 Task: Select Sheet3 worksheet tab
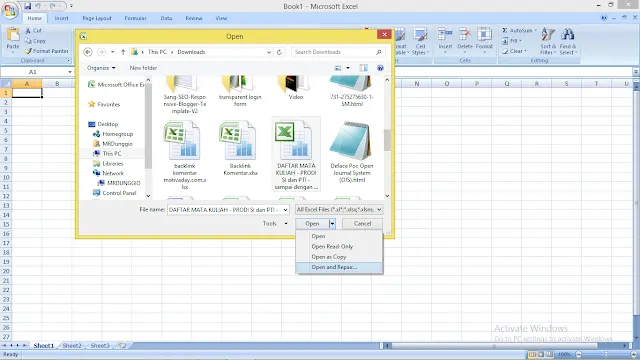coord(100,346)
